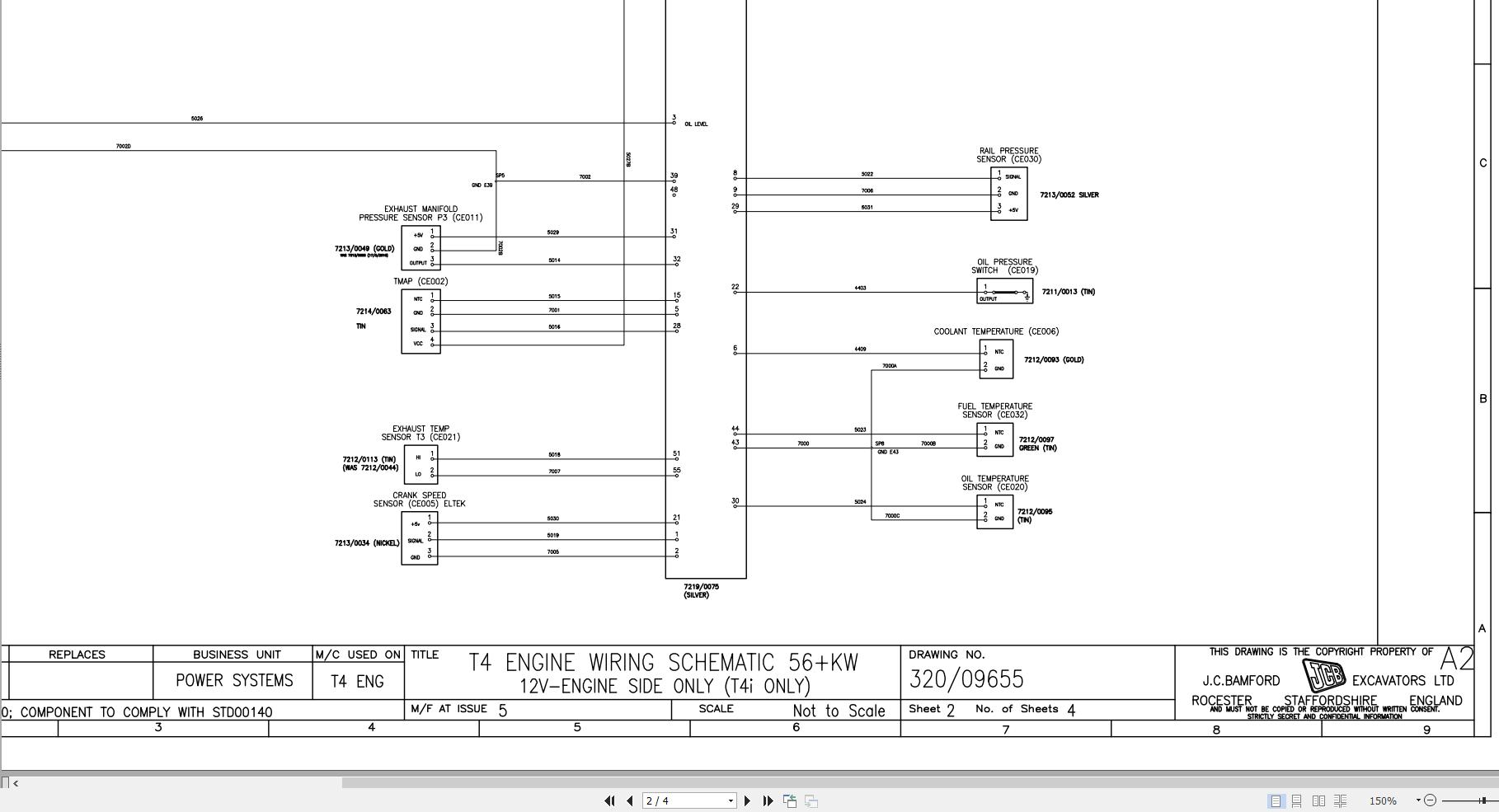Select the single page view icon

[1276, 800]
